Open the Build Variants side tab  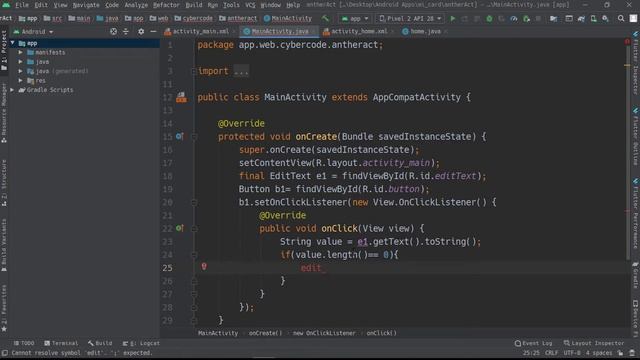point(4,245)
